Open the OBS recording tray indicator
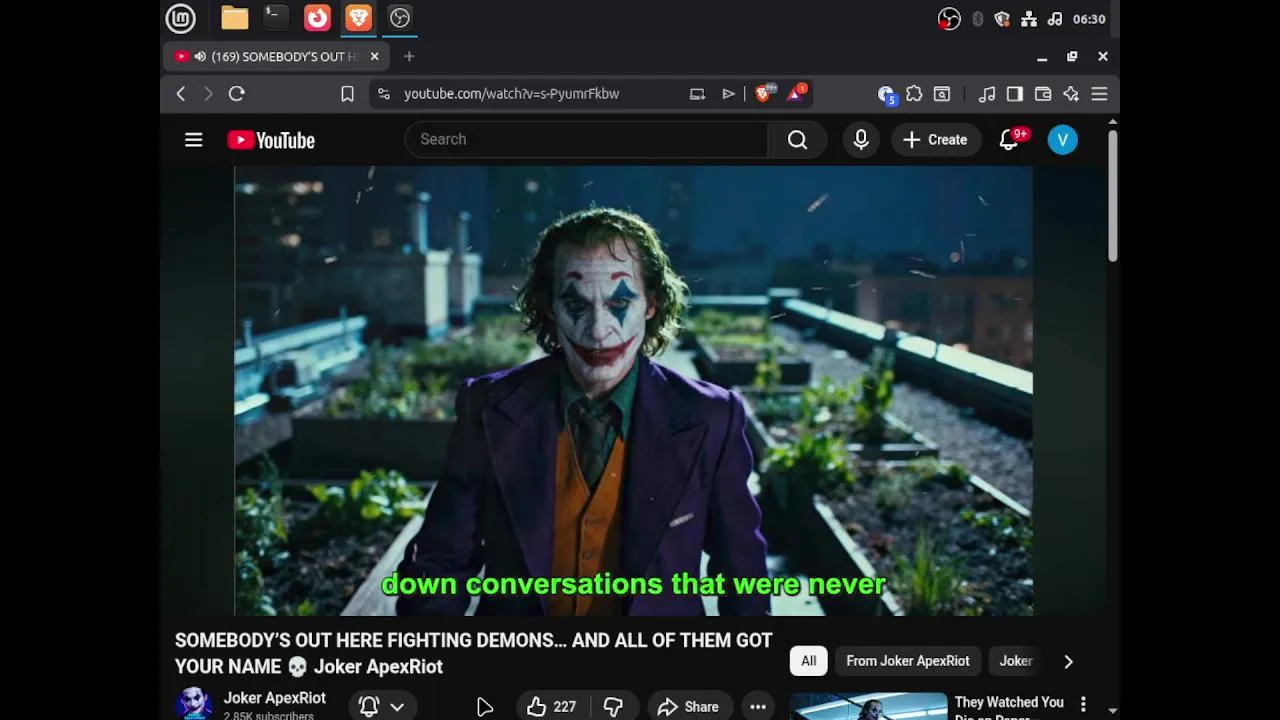The height and width of the screenshot is (720, 1280). pos(949,19)
